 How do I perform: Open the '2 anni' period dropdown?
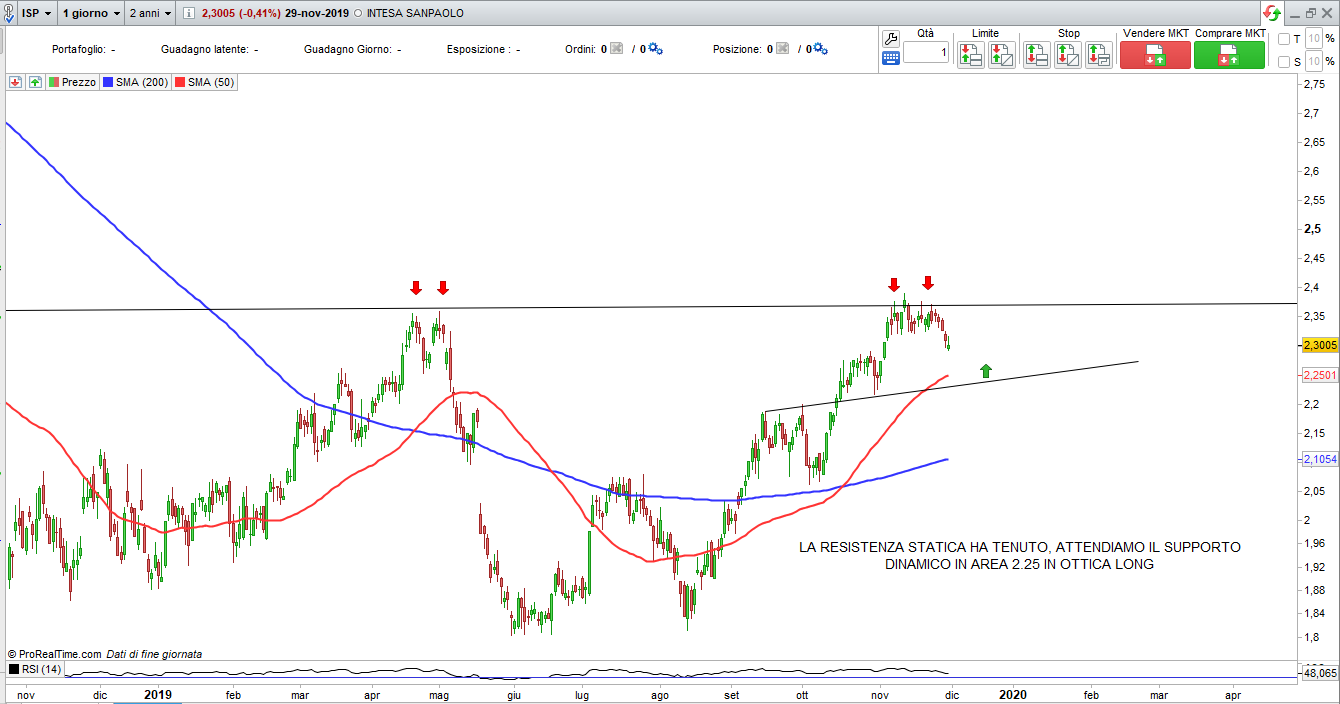[150, 14]
